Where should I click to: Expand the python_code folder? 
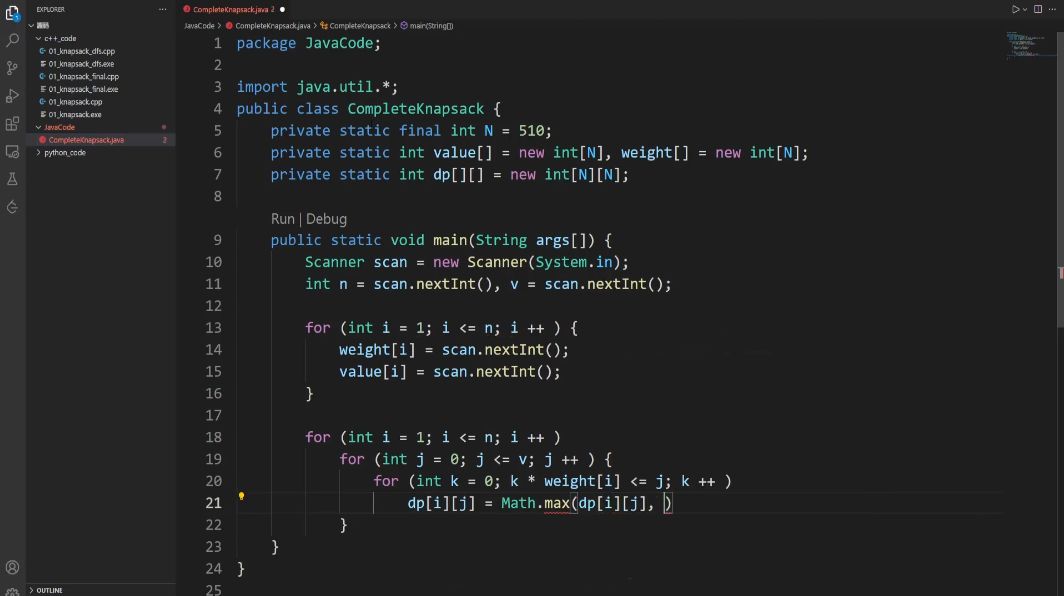pyautogui.click(x=39, y=153)
